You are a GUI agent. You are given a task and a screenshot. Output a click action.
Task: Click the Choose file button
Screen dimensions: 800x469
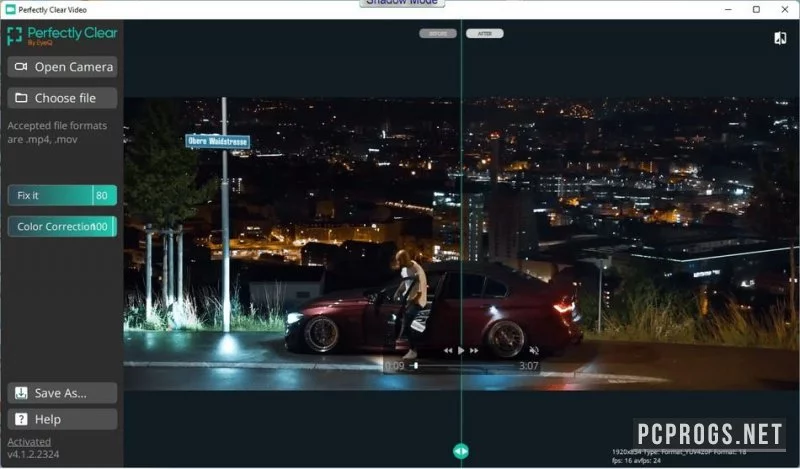[x=62, y=98]
